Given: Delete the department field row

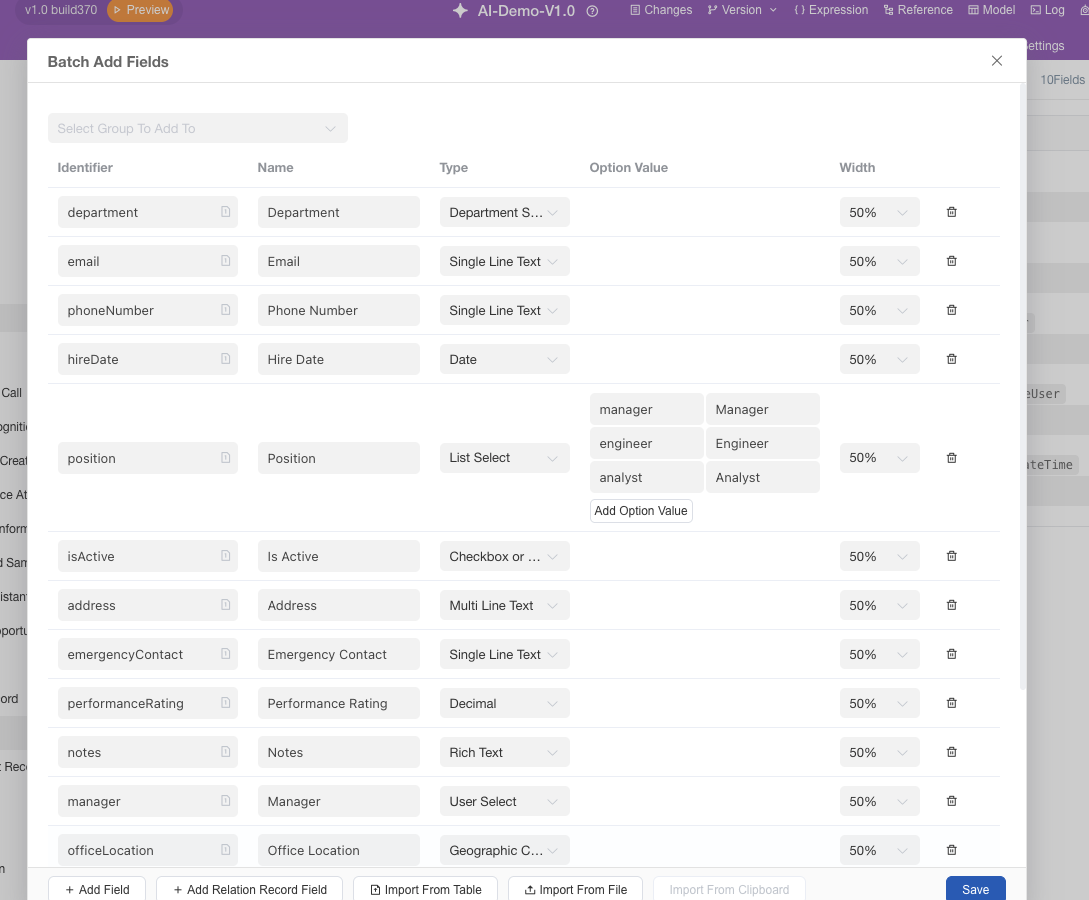Looking at the screenshot, I should pos(951,212).
